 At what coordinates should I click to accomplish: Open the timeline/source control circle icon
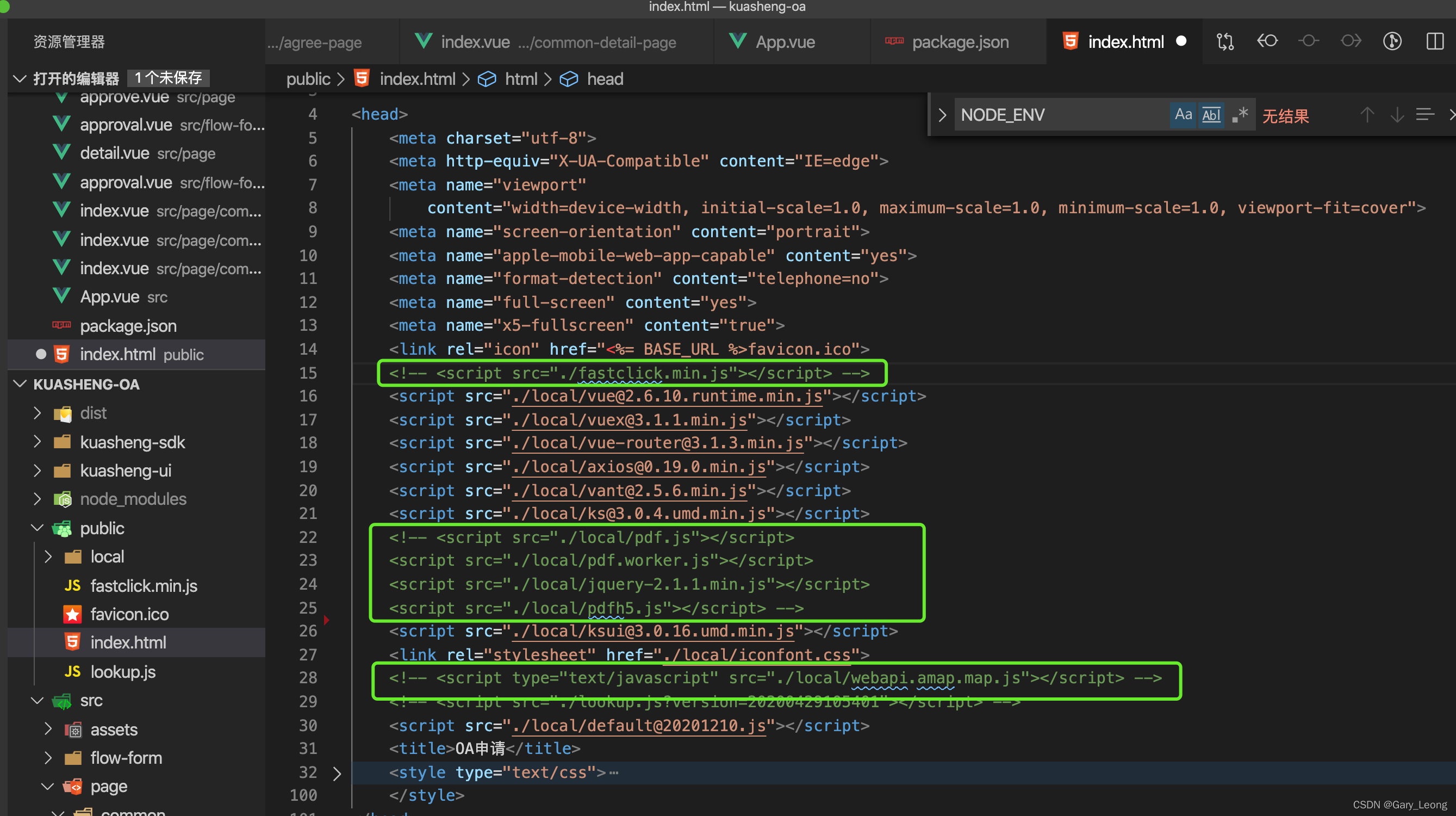point(1392,41)
